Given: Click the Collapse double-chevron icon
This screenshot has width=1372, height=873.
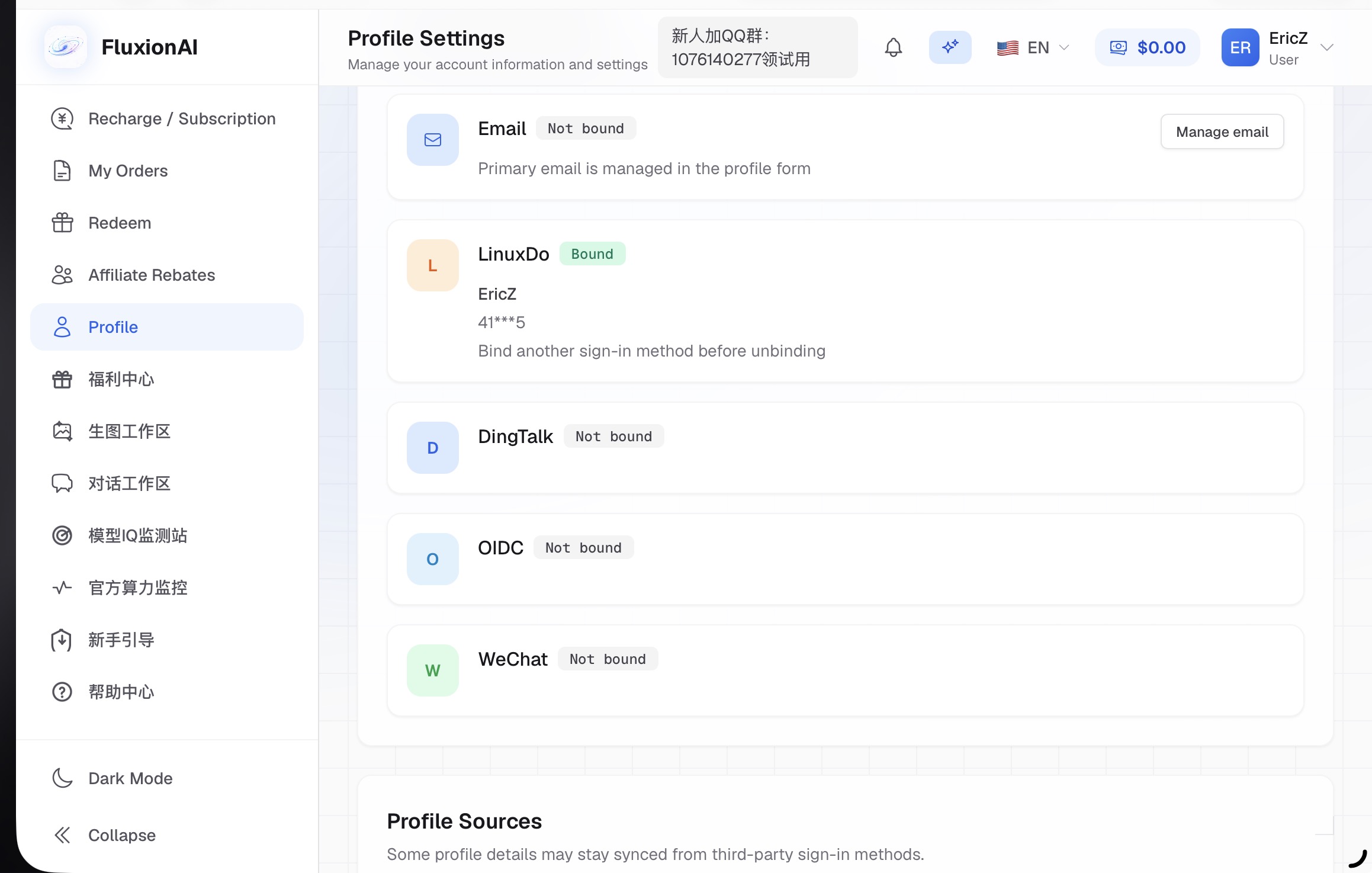Looking at the screenshot, I should coord(62,835).
